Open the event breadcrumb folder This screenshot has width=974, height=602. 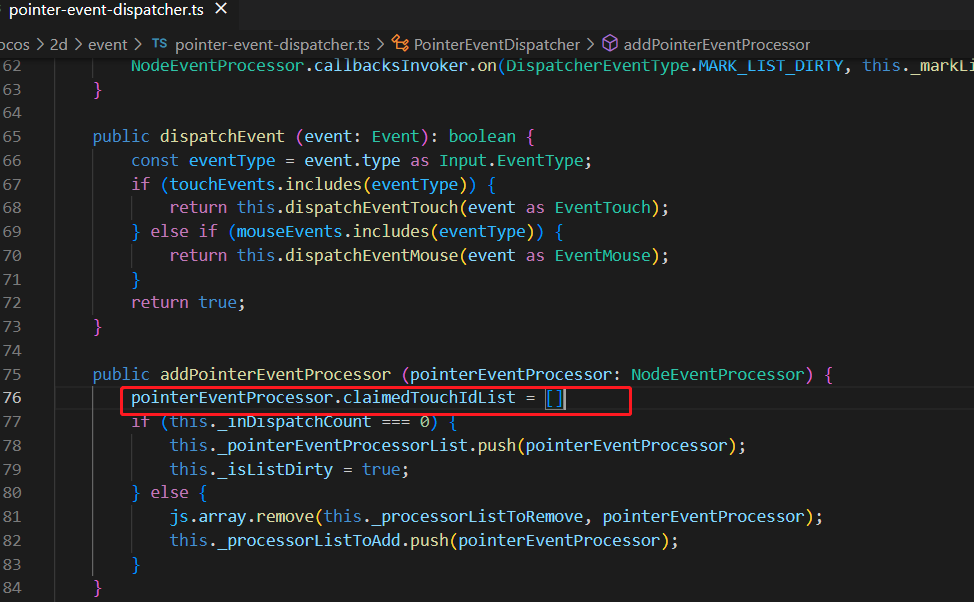pyautogui.click(x=107, y=45)
